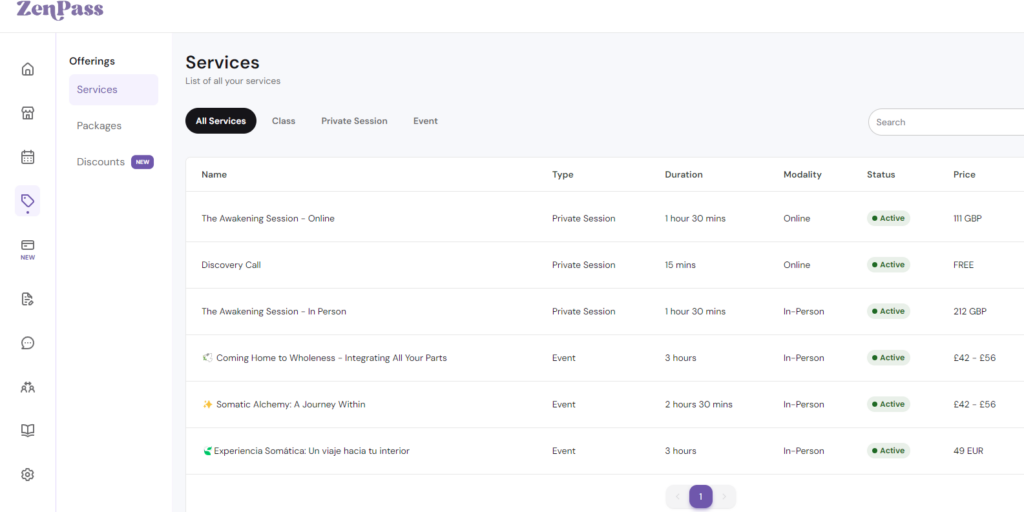Go to page 1 in pagination
This screenshot has width=1024, height=512.
tap(701, 497)
